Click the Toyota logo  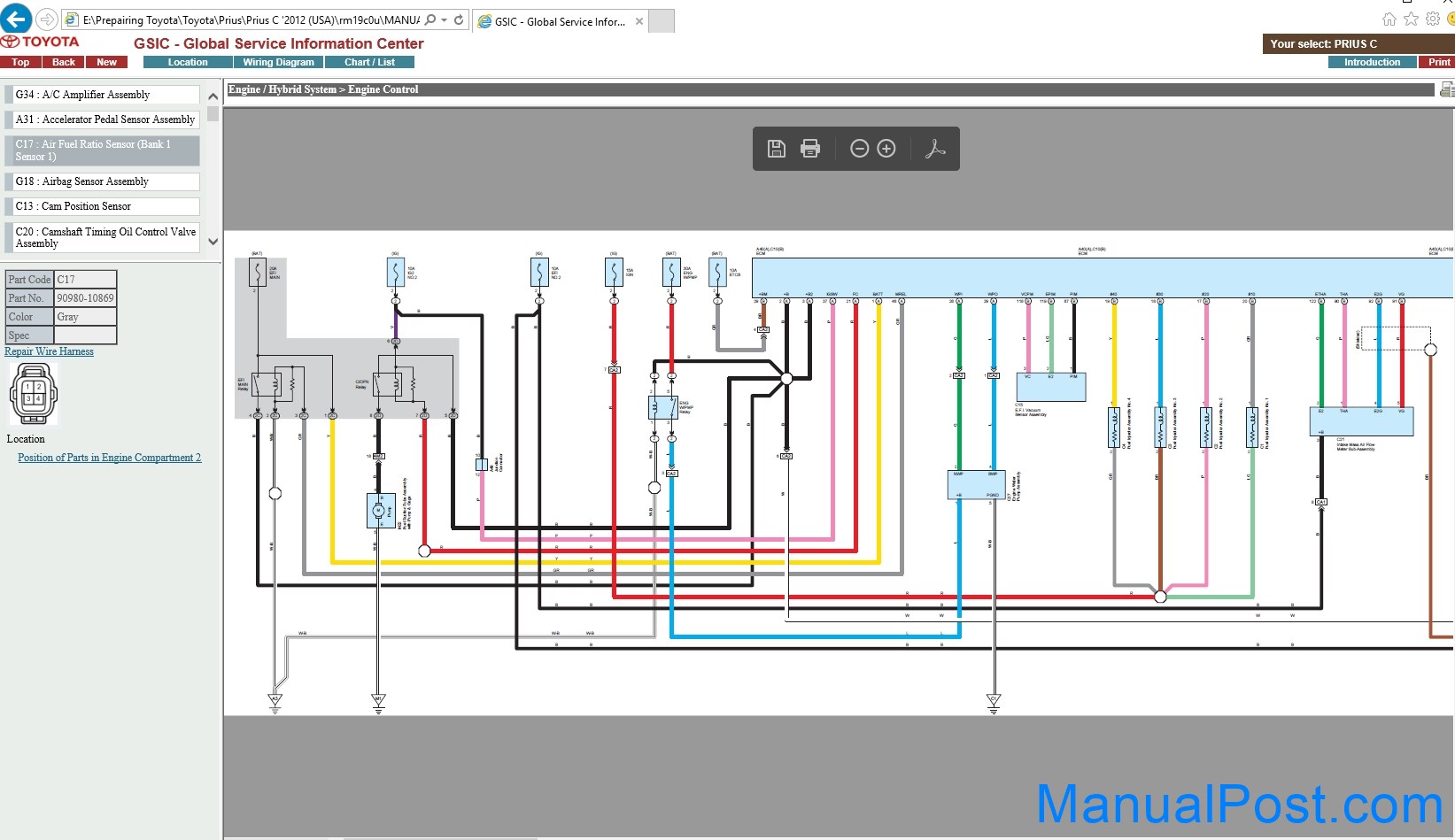(41, 42)
